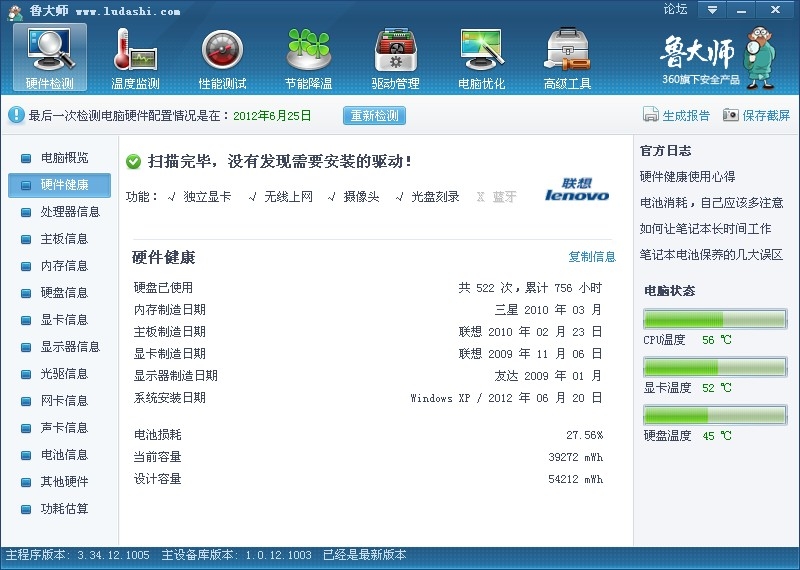The image size is (800, 570).
Task: Launch the 性能测试 benchmark icon
Action: [222, 58]
